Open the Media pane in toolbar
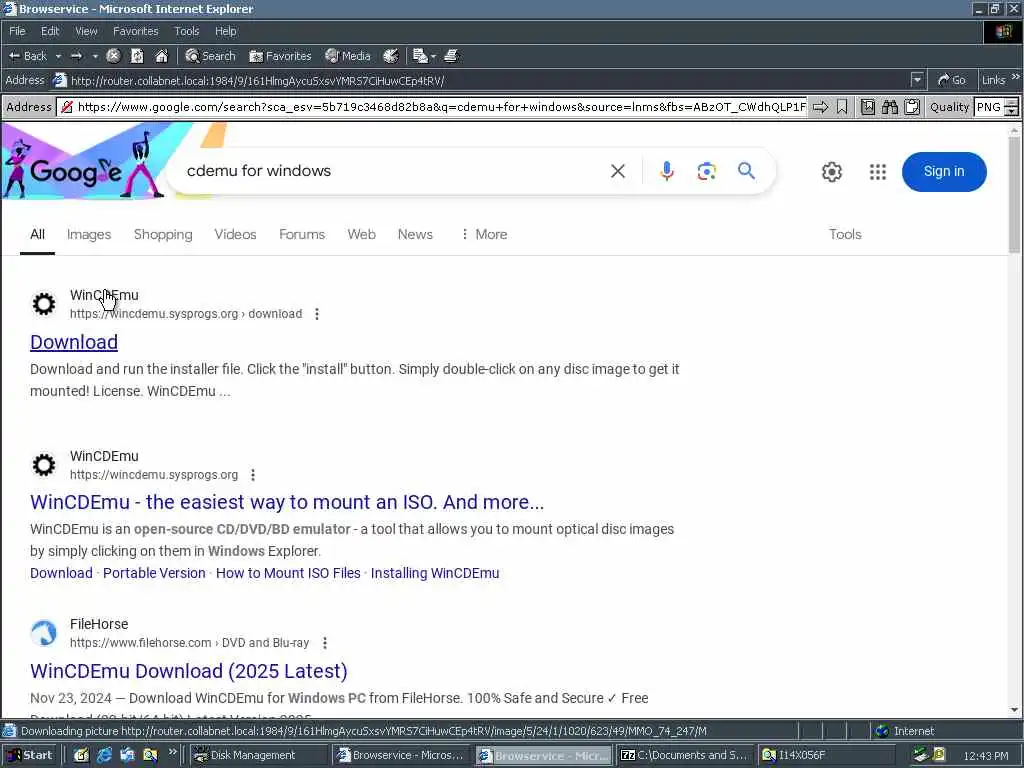The width and height of the screenshot is (1024, 768). [348, 56]
